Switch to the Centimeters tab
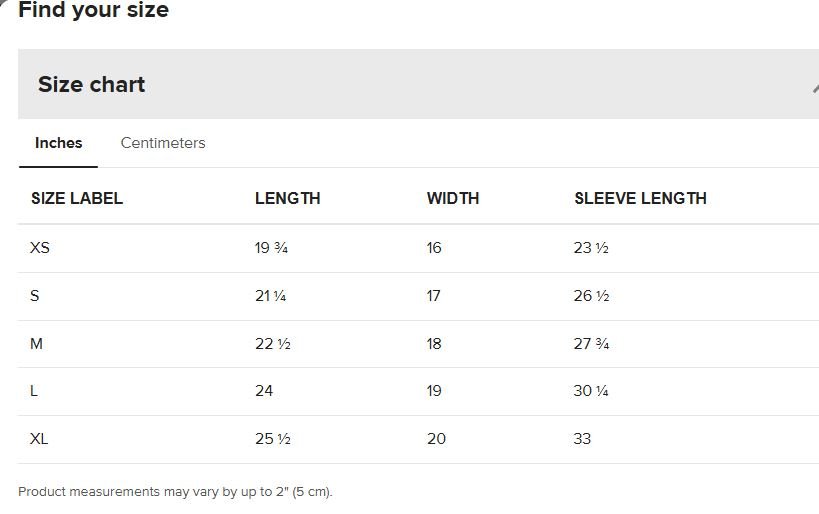Viewport: 819px width, 514px height. click(163, 143)
